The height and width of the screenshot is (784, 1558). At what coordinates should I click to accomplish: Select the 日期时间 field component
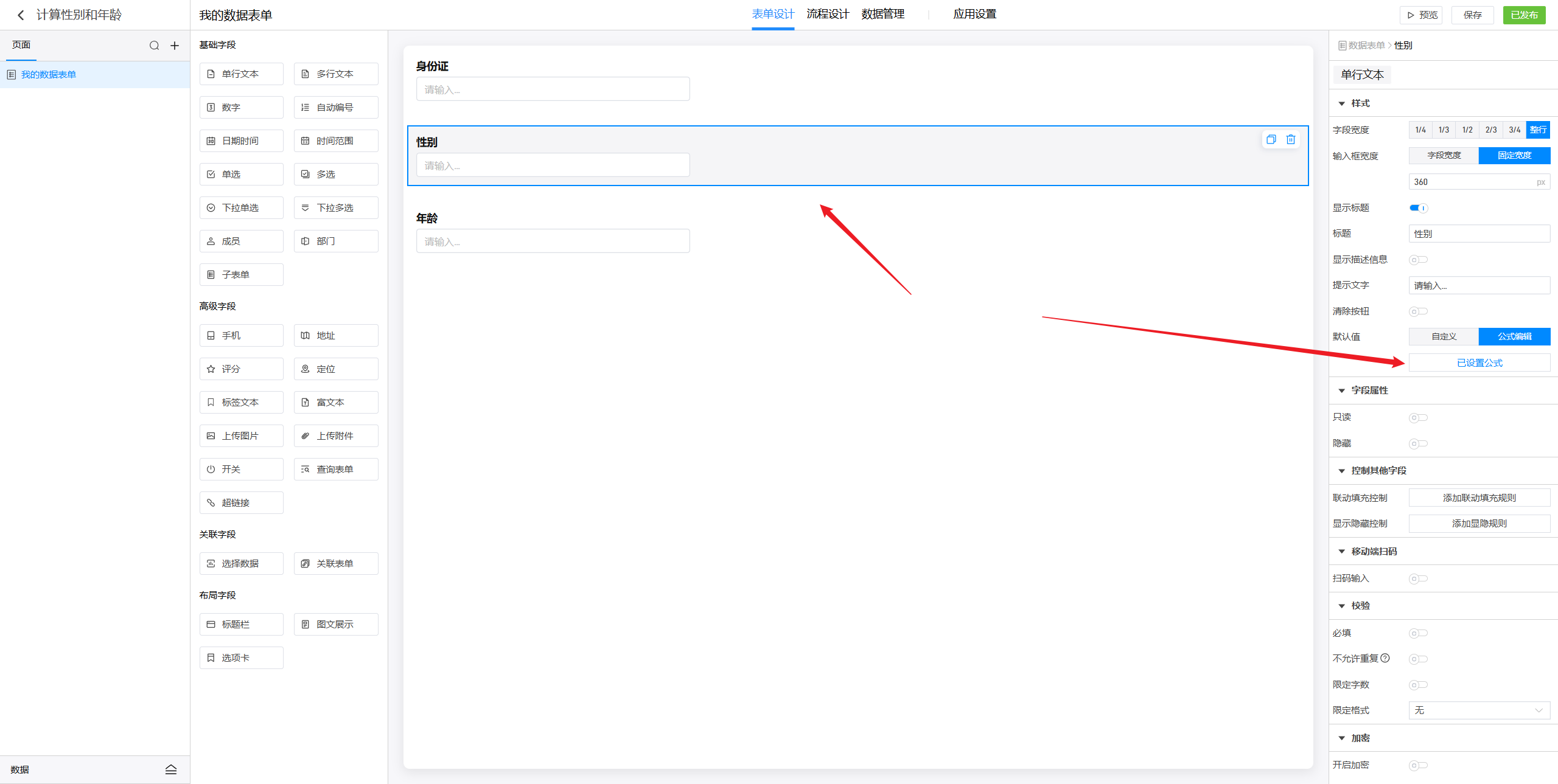tap(241, 141)
